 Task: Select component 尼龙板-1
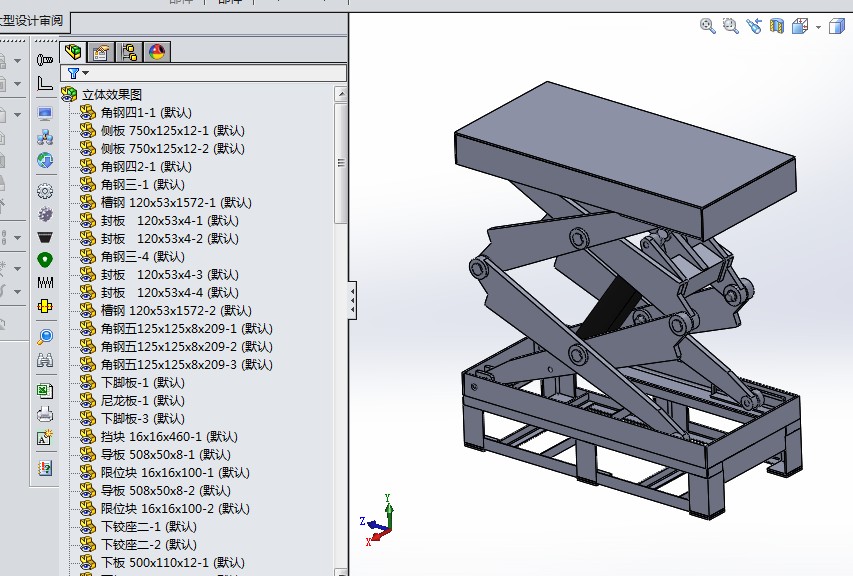[x=143, y=400]
